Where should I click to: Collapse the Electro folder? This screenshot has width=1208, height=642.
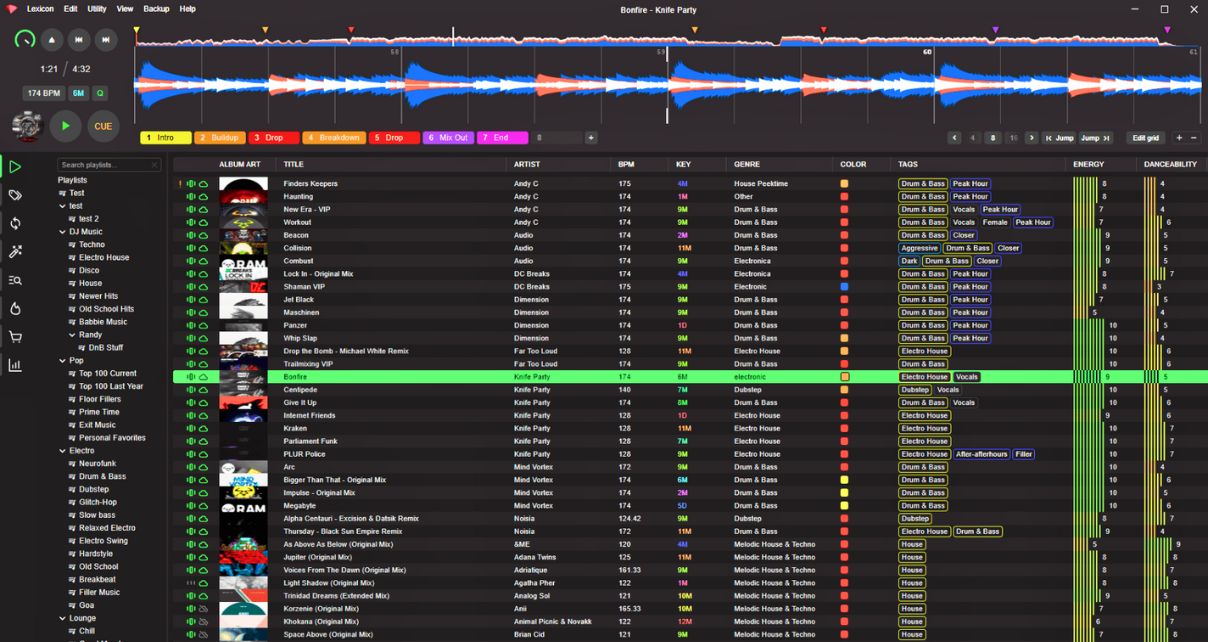click(x=62, y=451)
